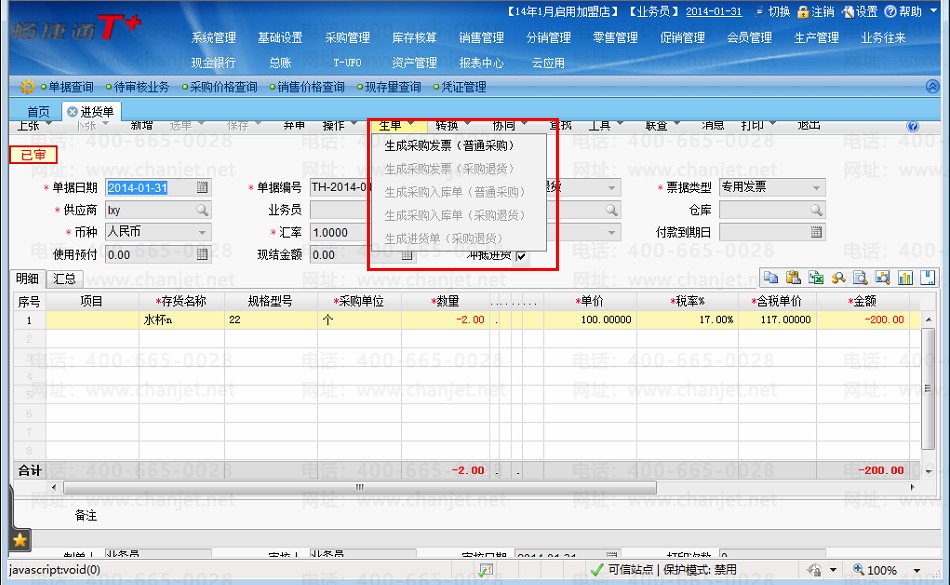Screen dimensions: 950x585
Task: Open the 票据类型 专用发票 dropdown
Action: pyautogui.click(x=817, y=188)
